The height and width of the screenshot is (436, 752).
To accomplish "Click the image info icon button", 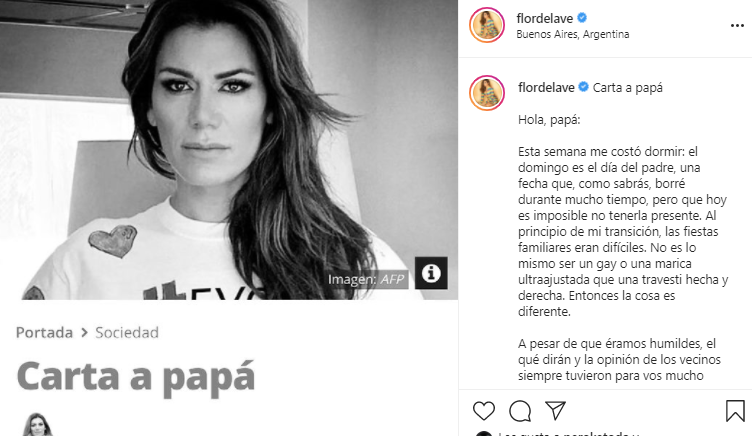I will pyautogui.click(x=431, y=273).
